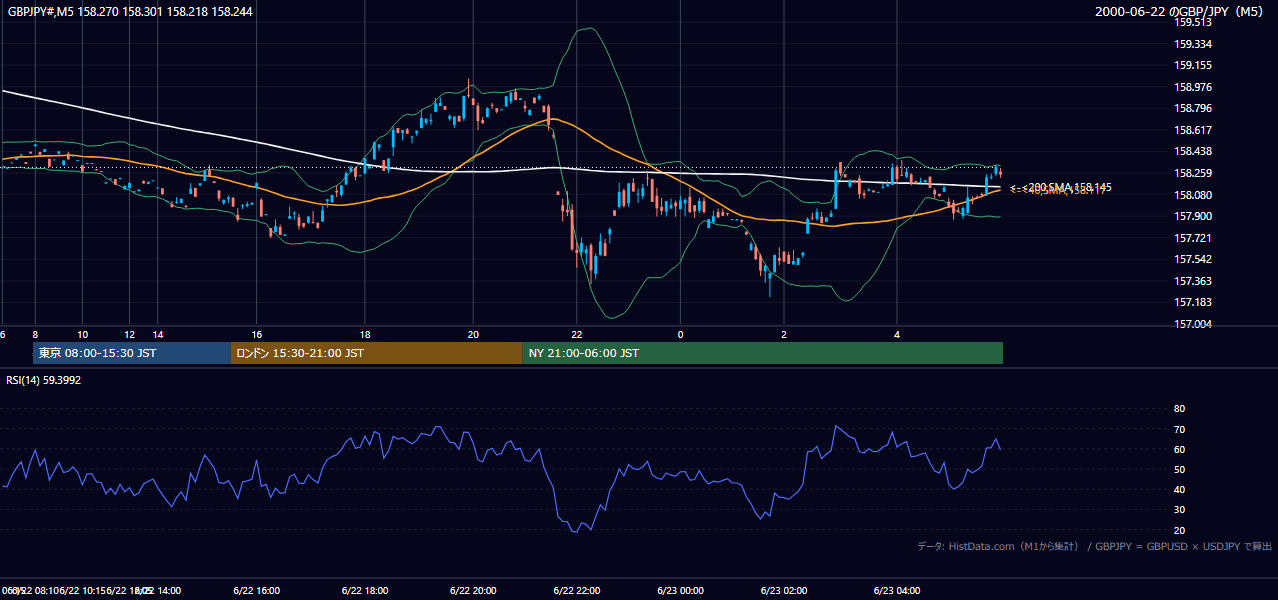Click bottom date label 6/23 04:00
This screenshot has height=600, width=1278.
(x=897, y=590)
